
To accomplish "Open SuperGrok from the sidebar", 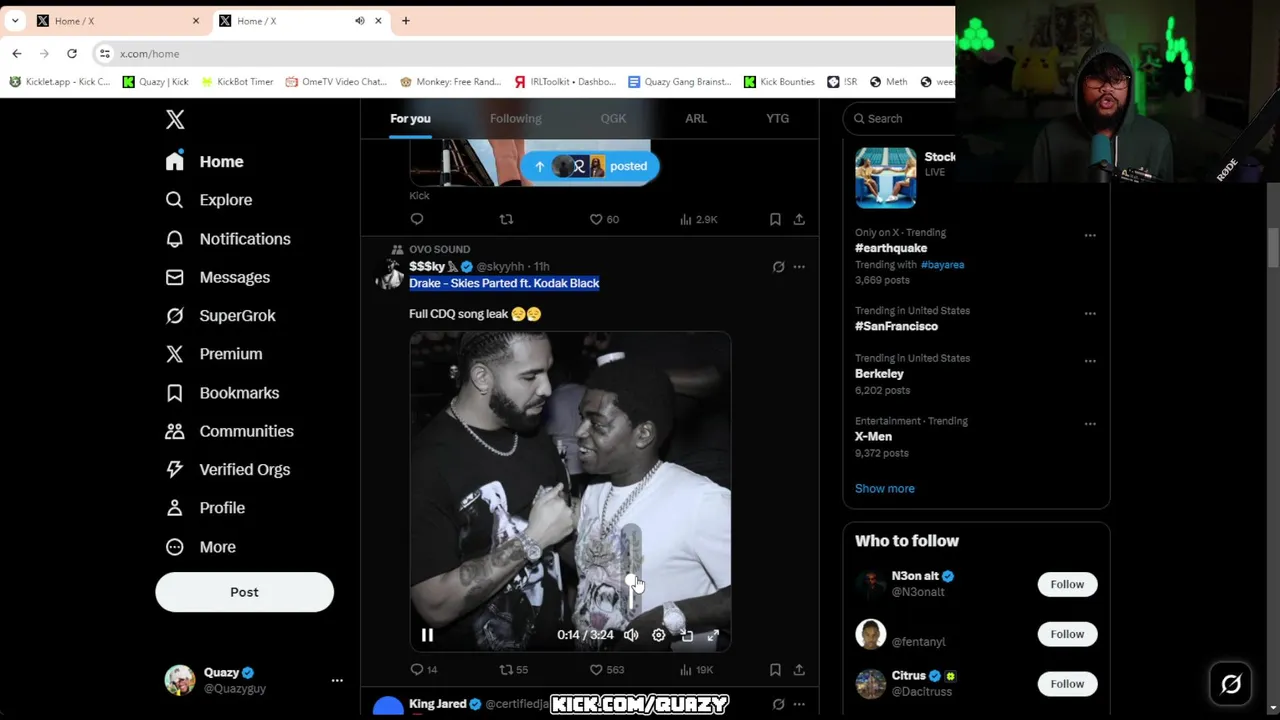I will point(221,316).
